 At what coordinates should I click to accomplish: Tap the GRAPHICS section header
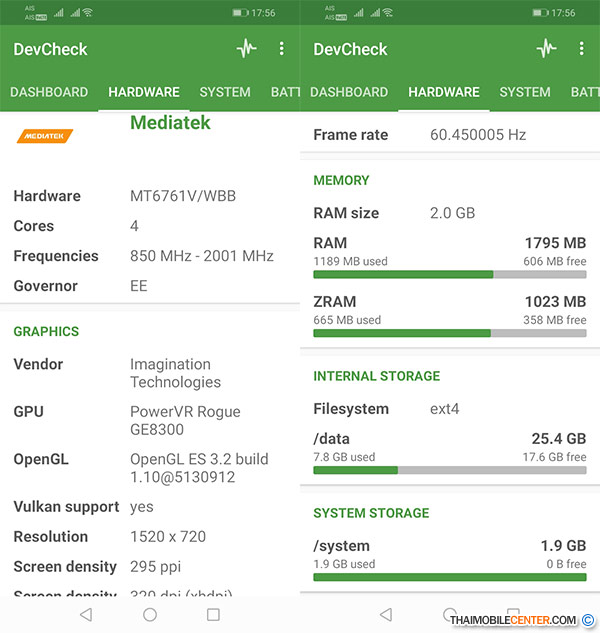(46, 331)
